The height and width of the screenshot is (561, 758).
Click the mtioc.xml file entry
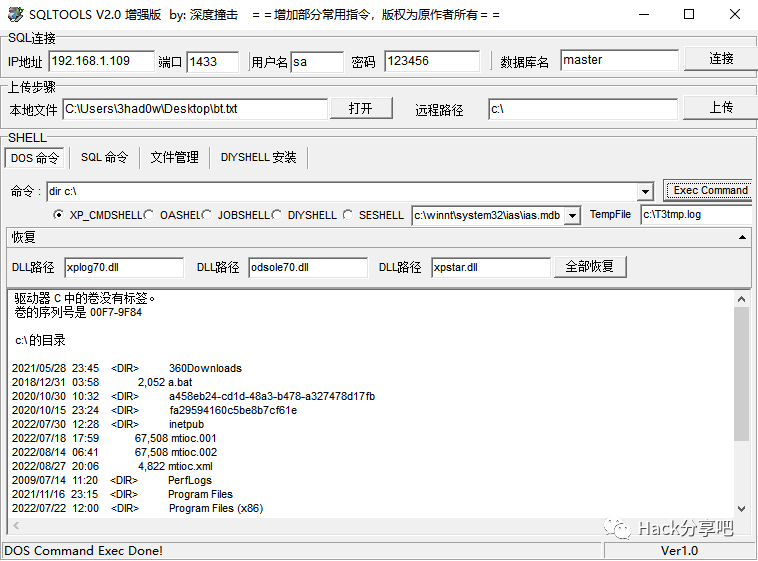click(x=190, y=466)
